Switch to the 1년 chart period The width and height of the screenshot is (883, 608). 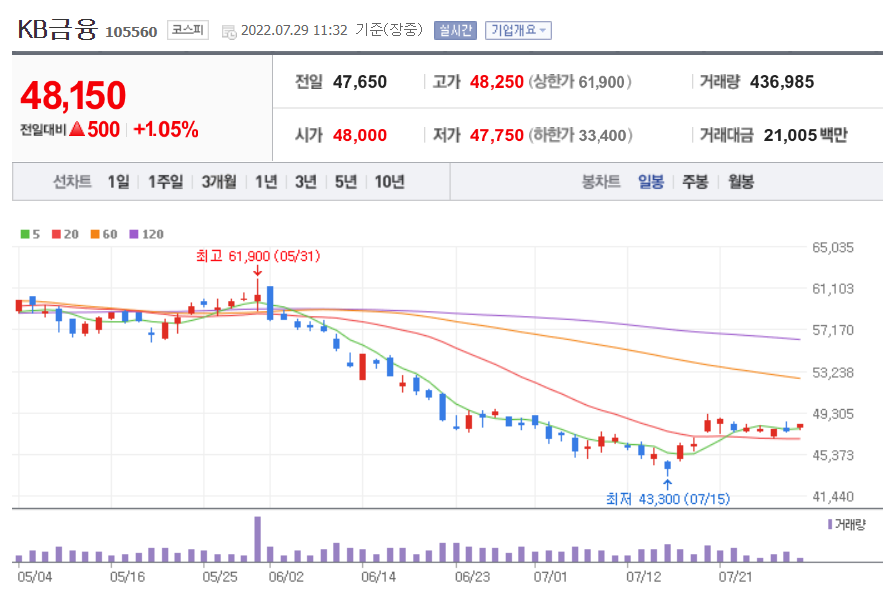266,182
